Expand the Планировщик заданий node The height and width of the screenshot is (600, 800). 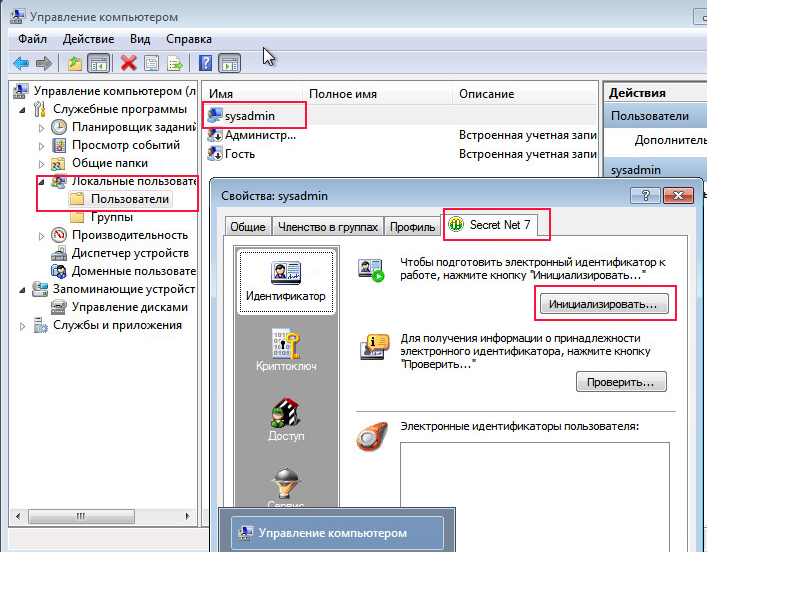(41, 128)
